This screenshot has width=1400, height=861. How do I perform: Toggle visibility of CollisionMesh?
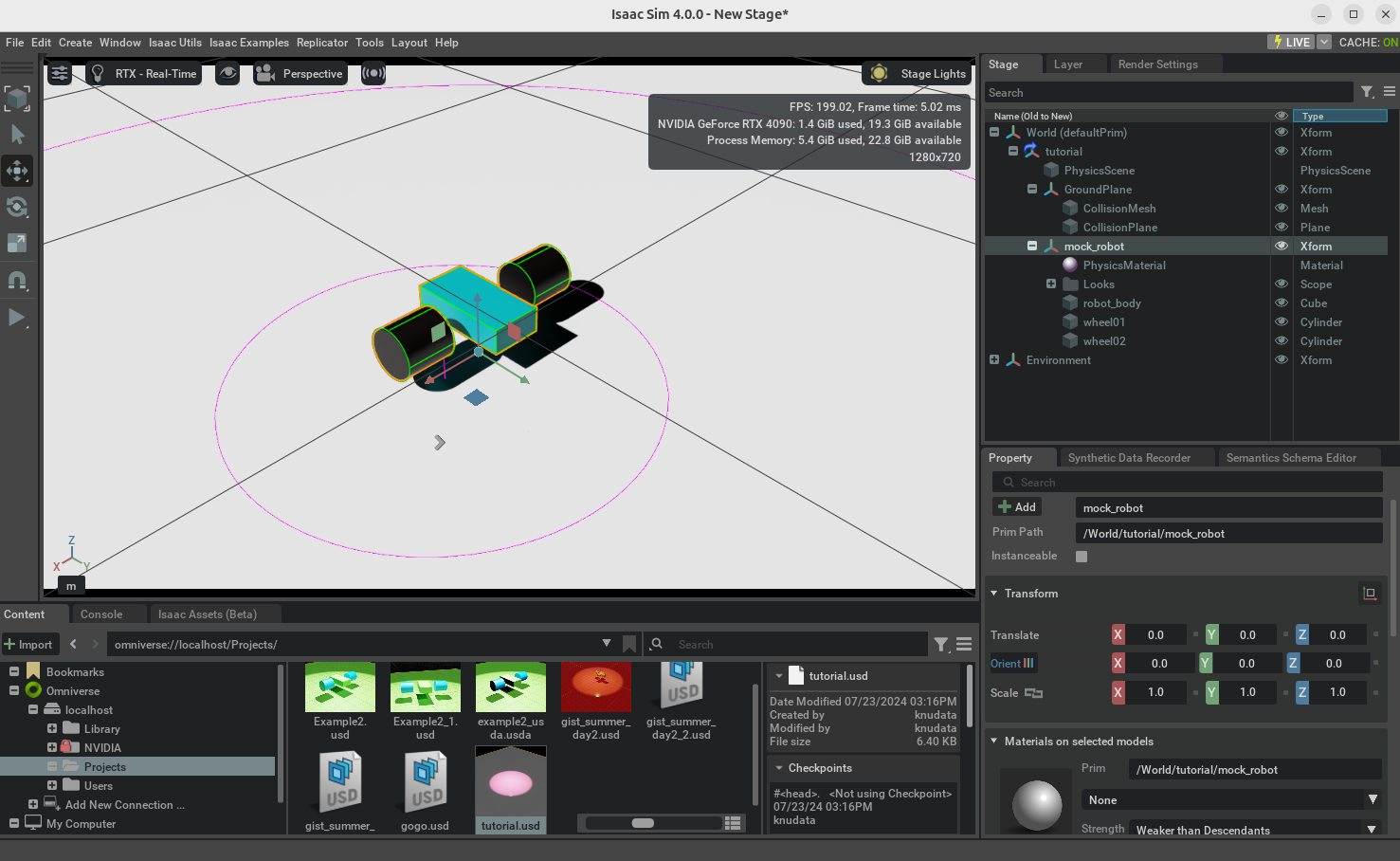point(1282,209)
